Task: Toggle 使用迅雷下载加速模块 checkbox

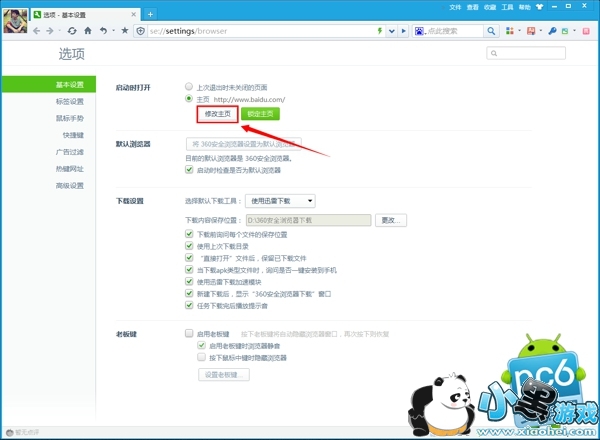Action: (x=189, y=281)
